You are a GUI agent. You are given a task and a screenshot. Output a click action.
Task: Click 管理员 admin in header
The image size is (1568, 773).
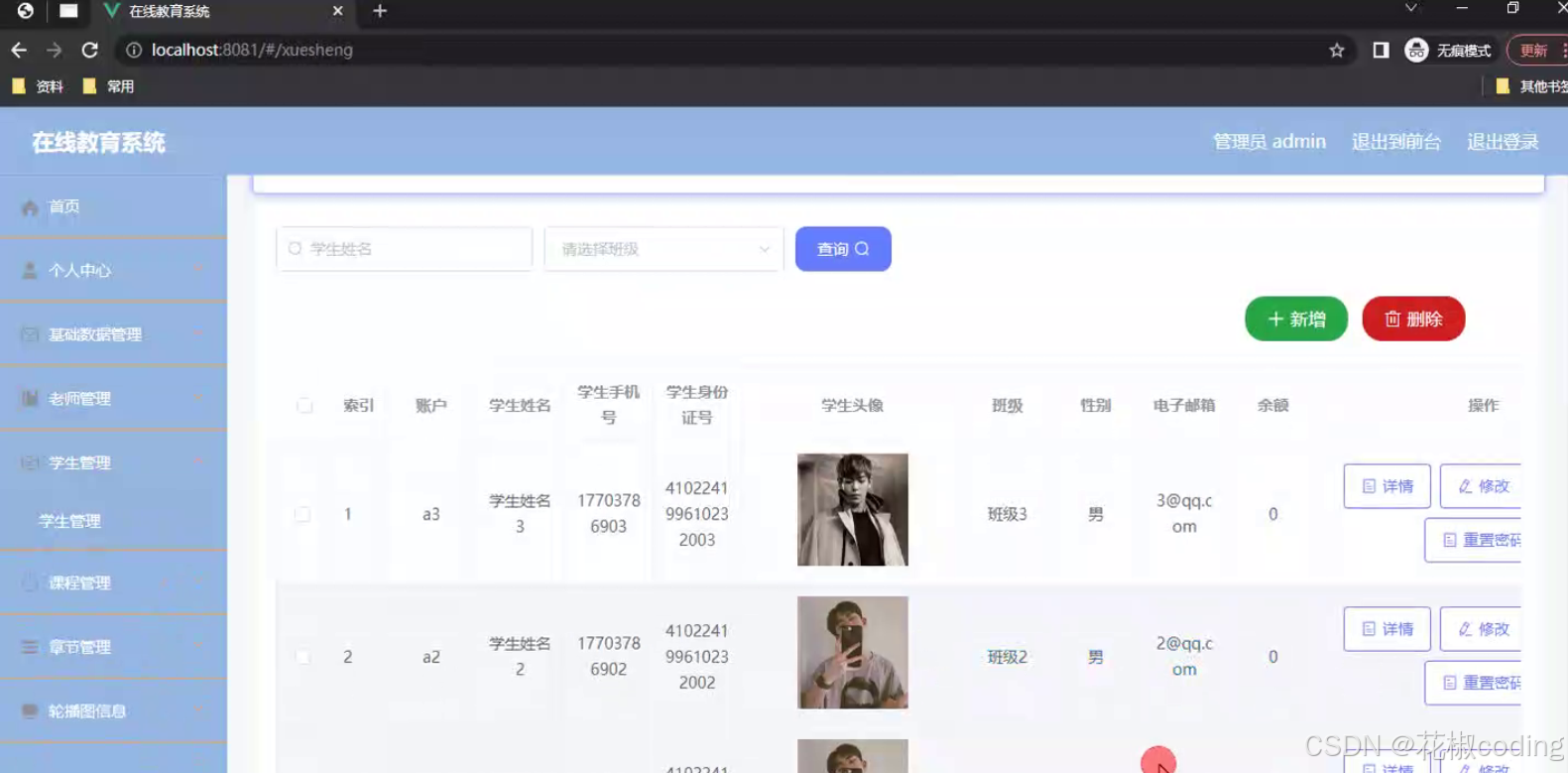click(1269, 142)
